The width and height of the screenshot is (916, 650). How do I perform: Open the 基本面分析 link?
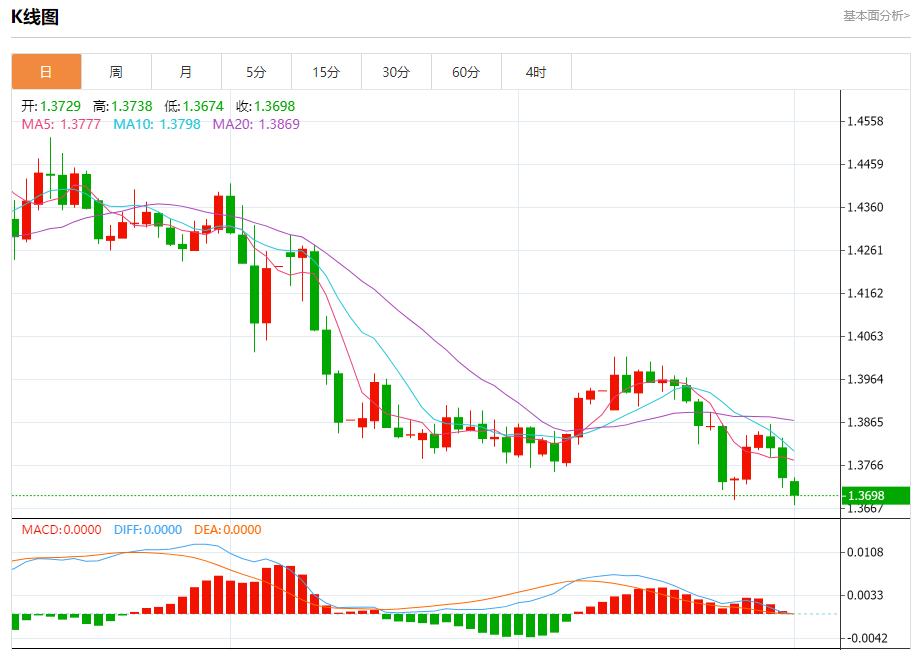coord(876,16)
